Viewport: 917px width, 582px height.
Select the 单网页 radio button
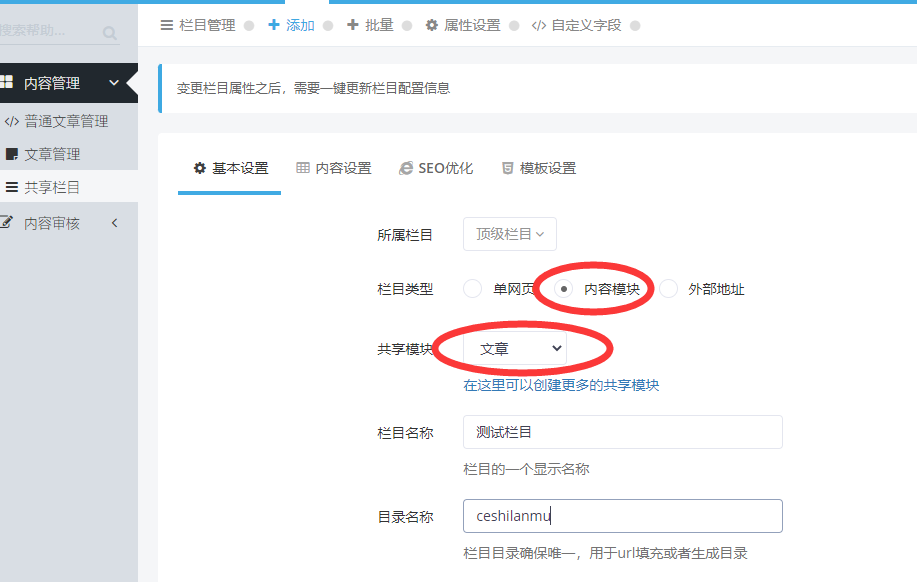473,288
